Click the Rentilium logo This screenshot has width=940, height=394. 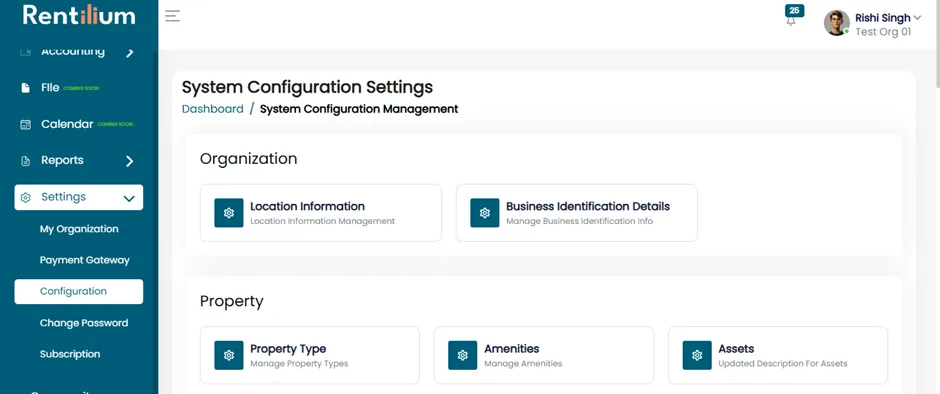(x=79, y=15)
